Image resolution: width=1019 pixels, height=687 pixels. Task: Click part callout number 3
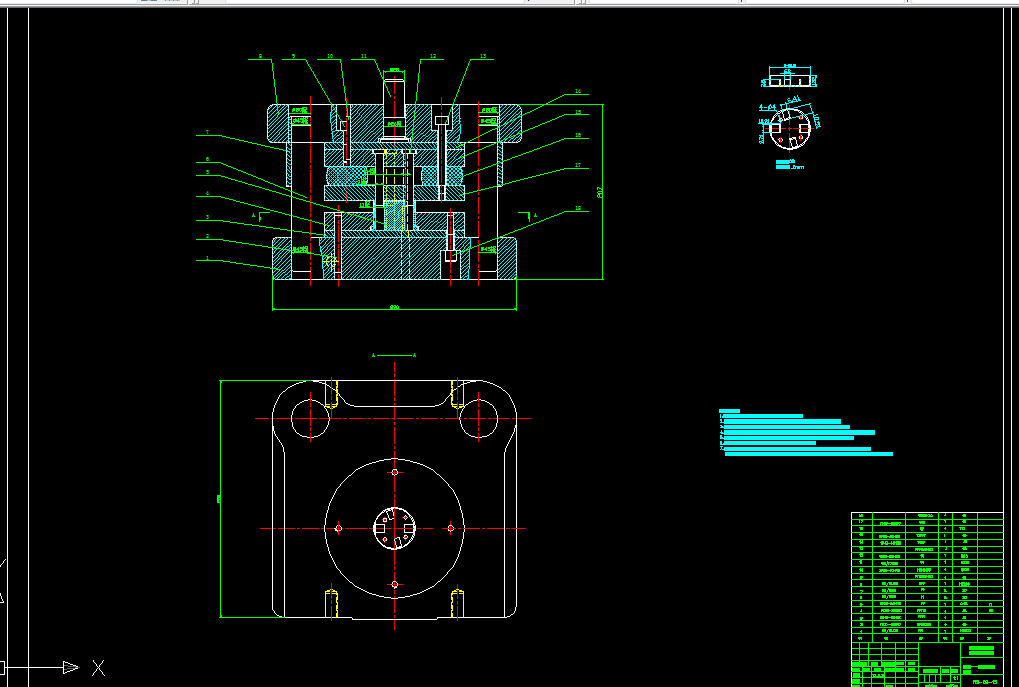(207, 217)
